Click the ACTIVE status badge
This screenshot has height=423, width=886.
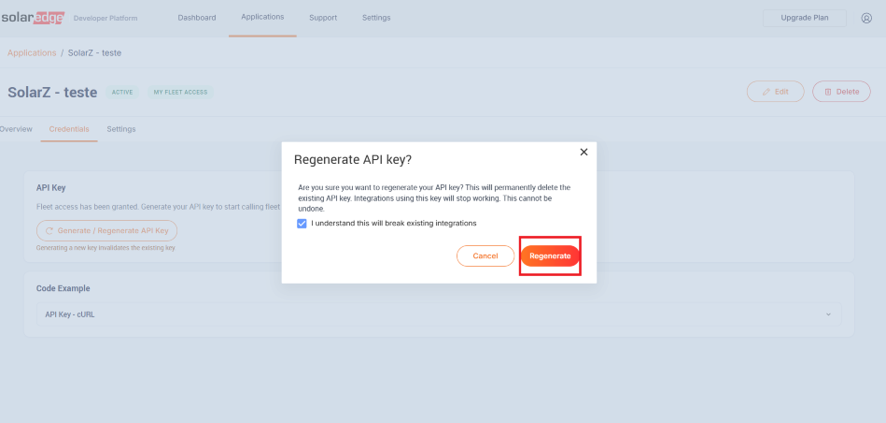click(122, 92)
